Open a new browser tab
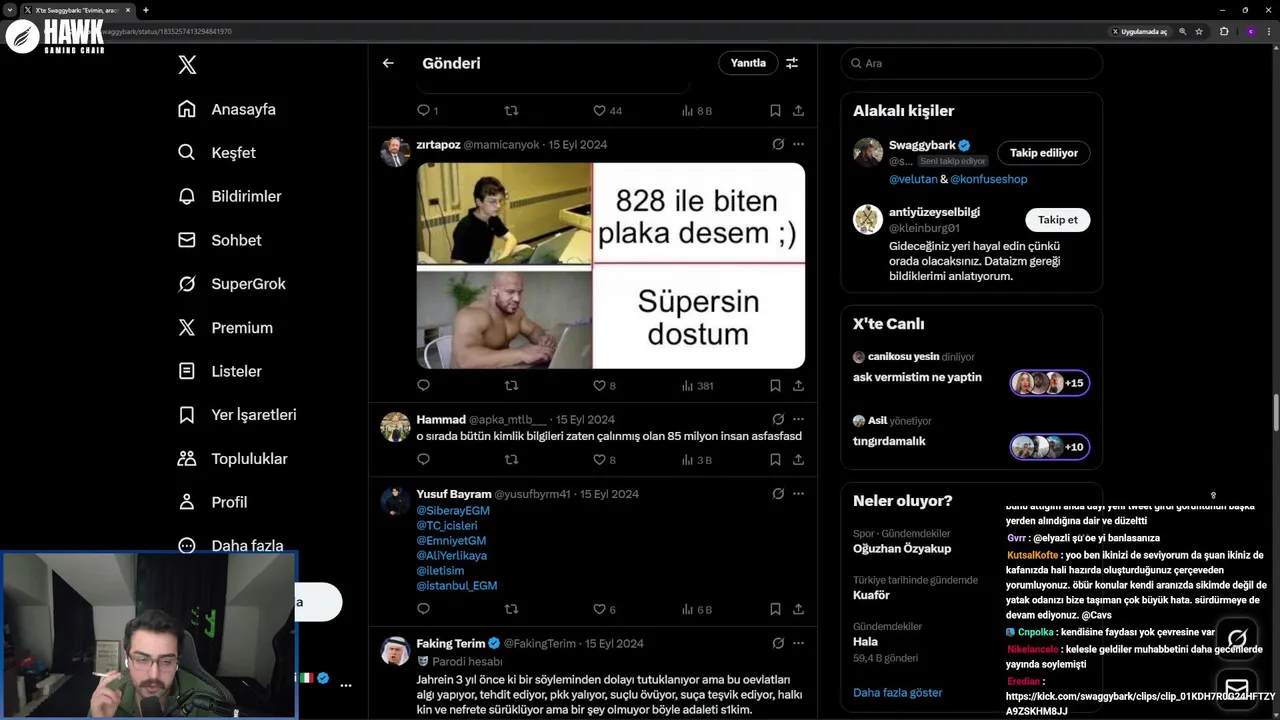 point(146,10)
